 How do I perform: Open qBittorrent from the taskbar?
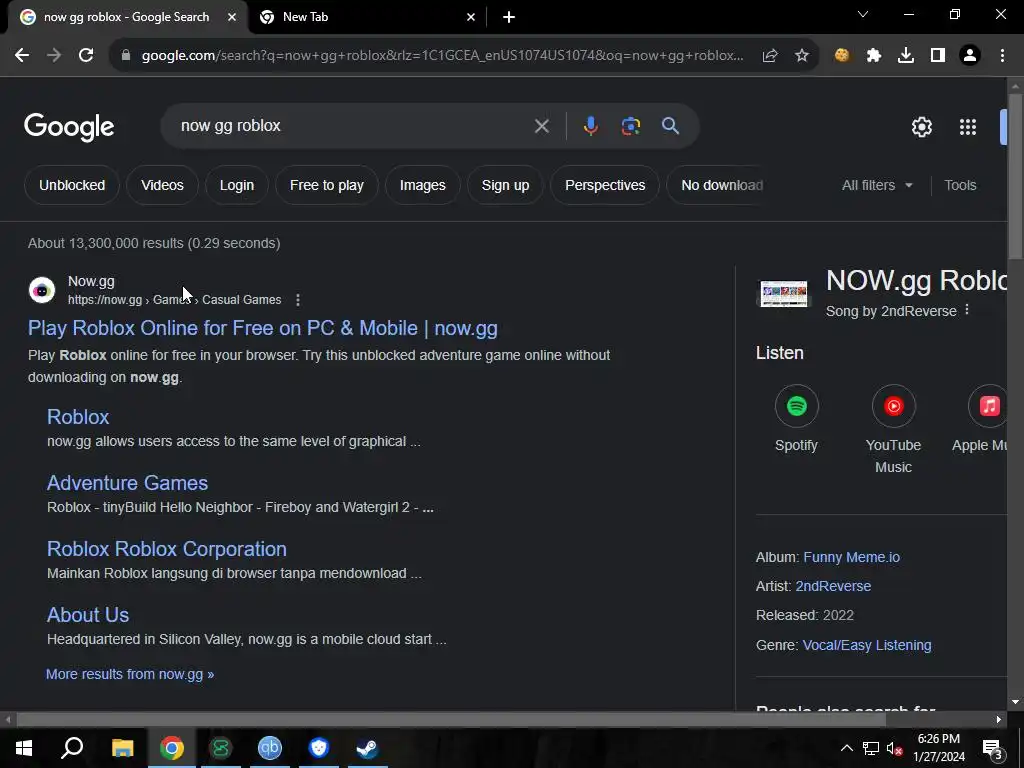[269, 748]
